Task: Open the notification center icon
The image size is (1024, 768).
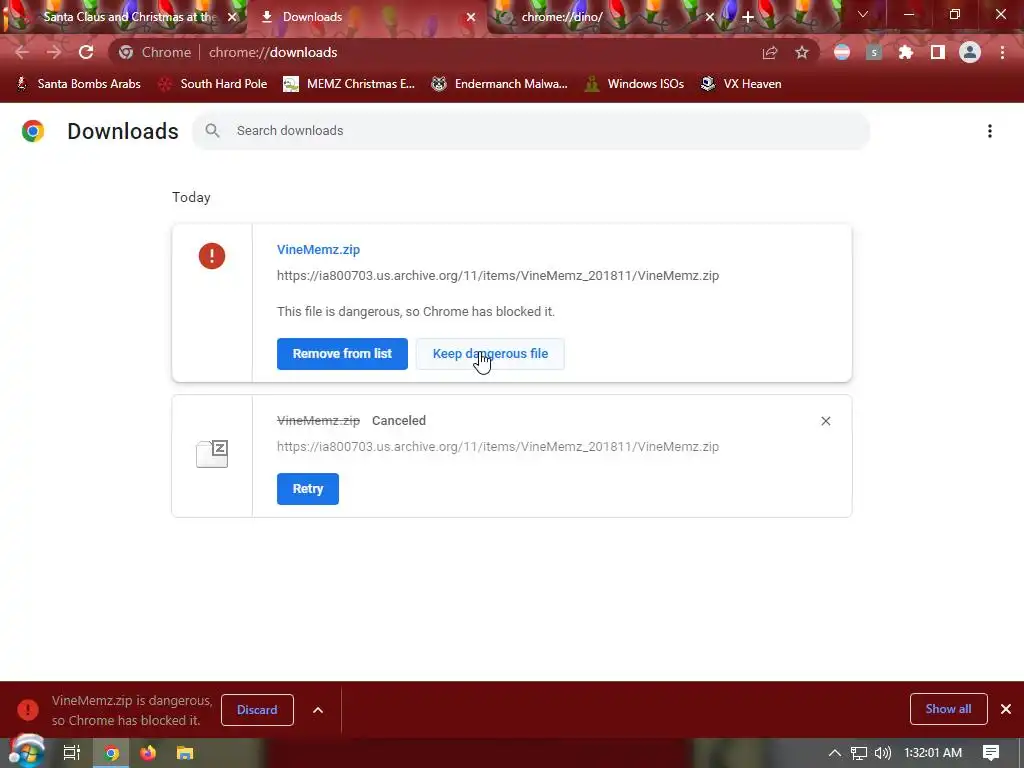Action: pyautogui.click(x=991, y=753)
